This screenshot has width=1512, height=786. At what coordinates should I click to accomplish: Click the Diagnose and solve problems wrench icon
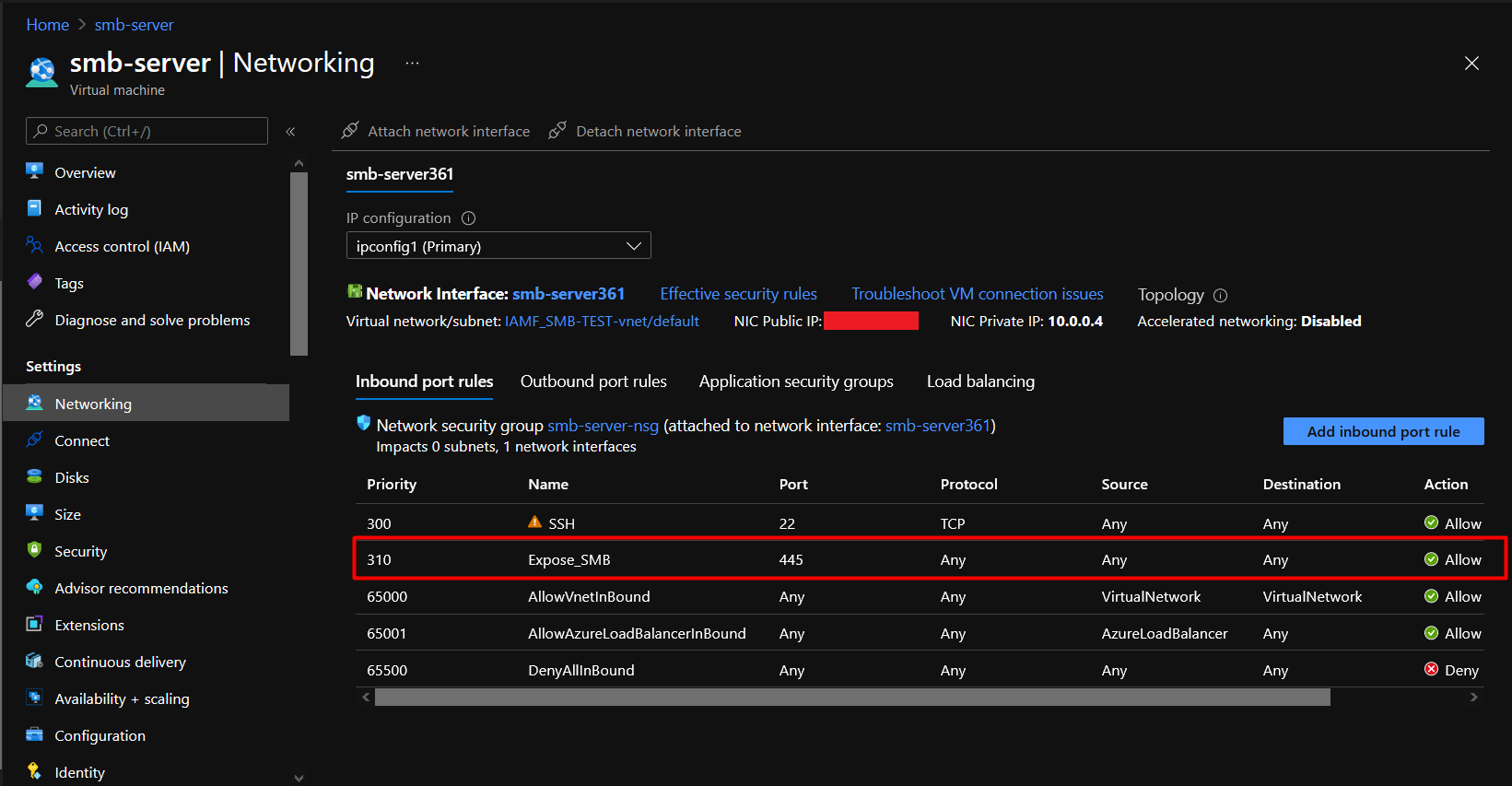click(x=34, y=319)
